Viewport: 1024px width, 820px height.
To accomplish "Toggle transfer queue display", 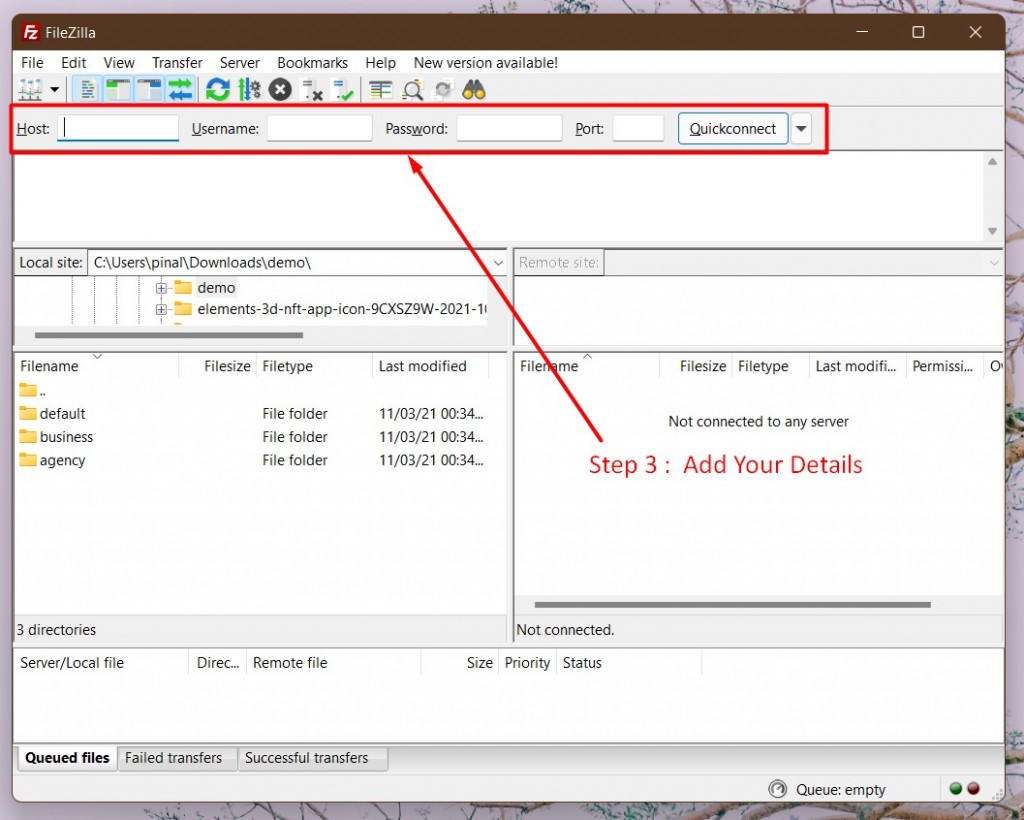I will tap(181, 89).
